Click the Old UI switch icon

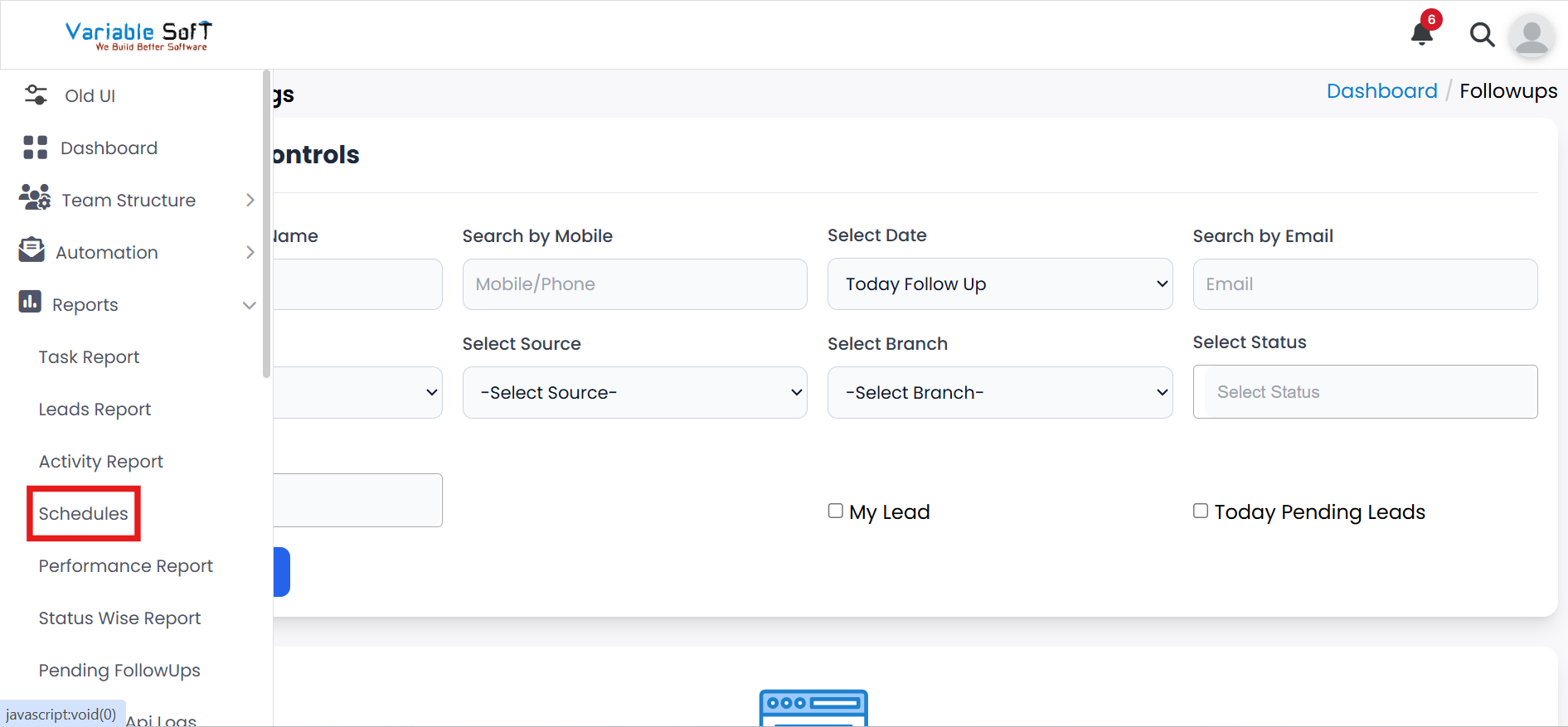click(36, 95)
